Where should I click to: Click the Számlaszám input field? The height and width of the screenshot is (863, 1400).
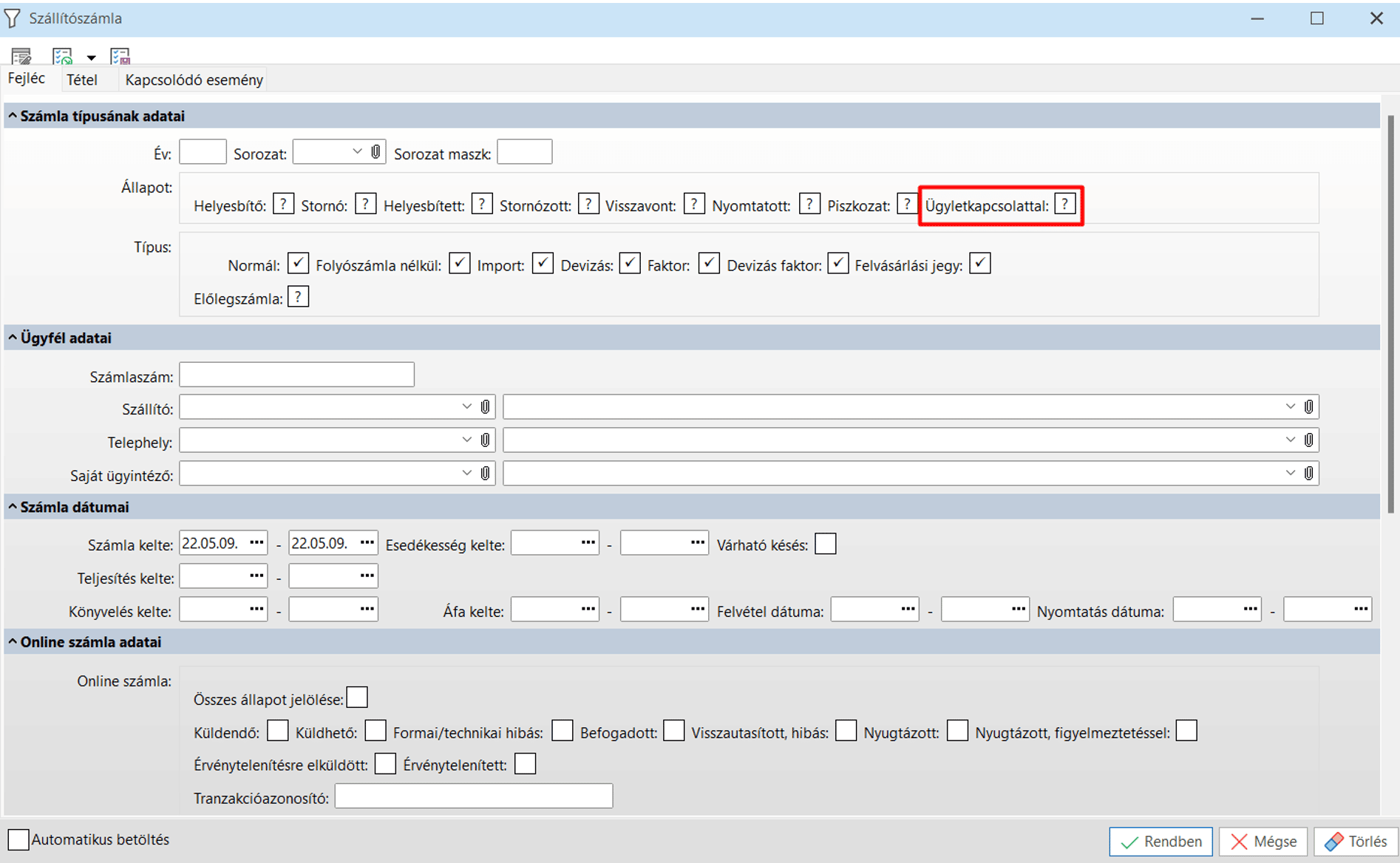click(297, 375)
